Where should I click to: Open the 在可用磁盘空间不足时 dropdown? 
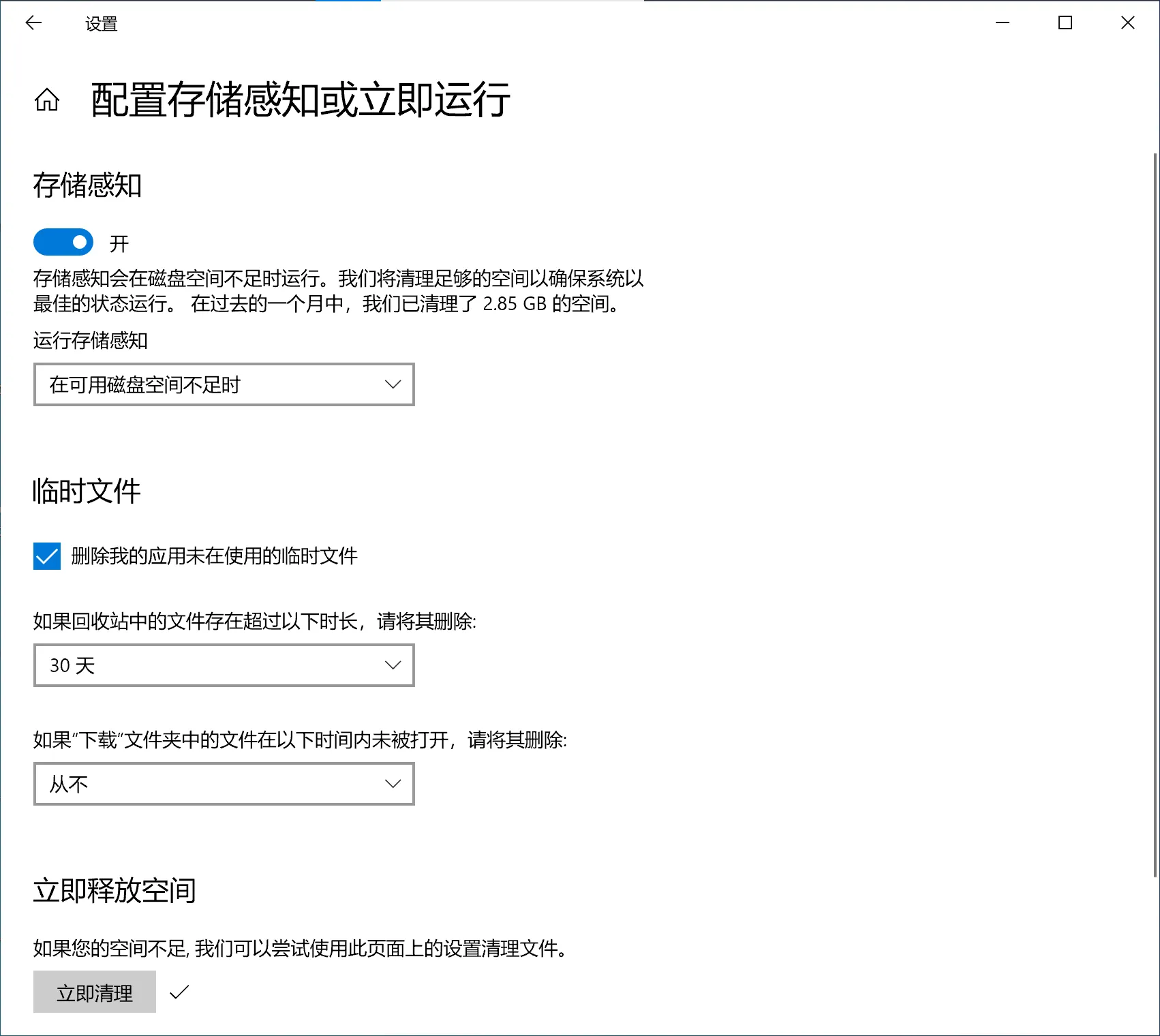(224, 384)
